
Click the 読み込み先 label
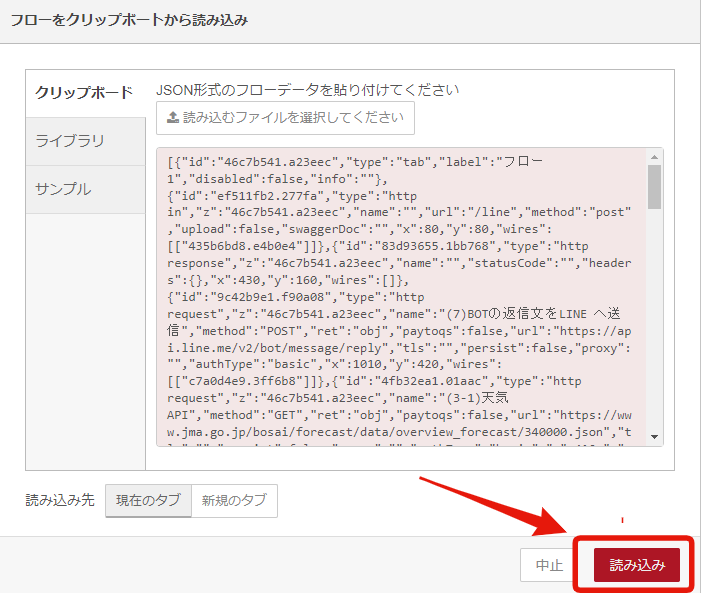tap(60, 500)
